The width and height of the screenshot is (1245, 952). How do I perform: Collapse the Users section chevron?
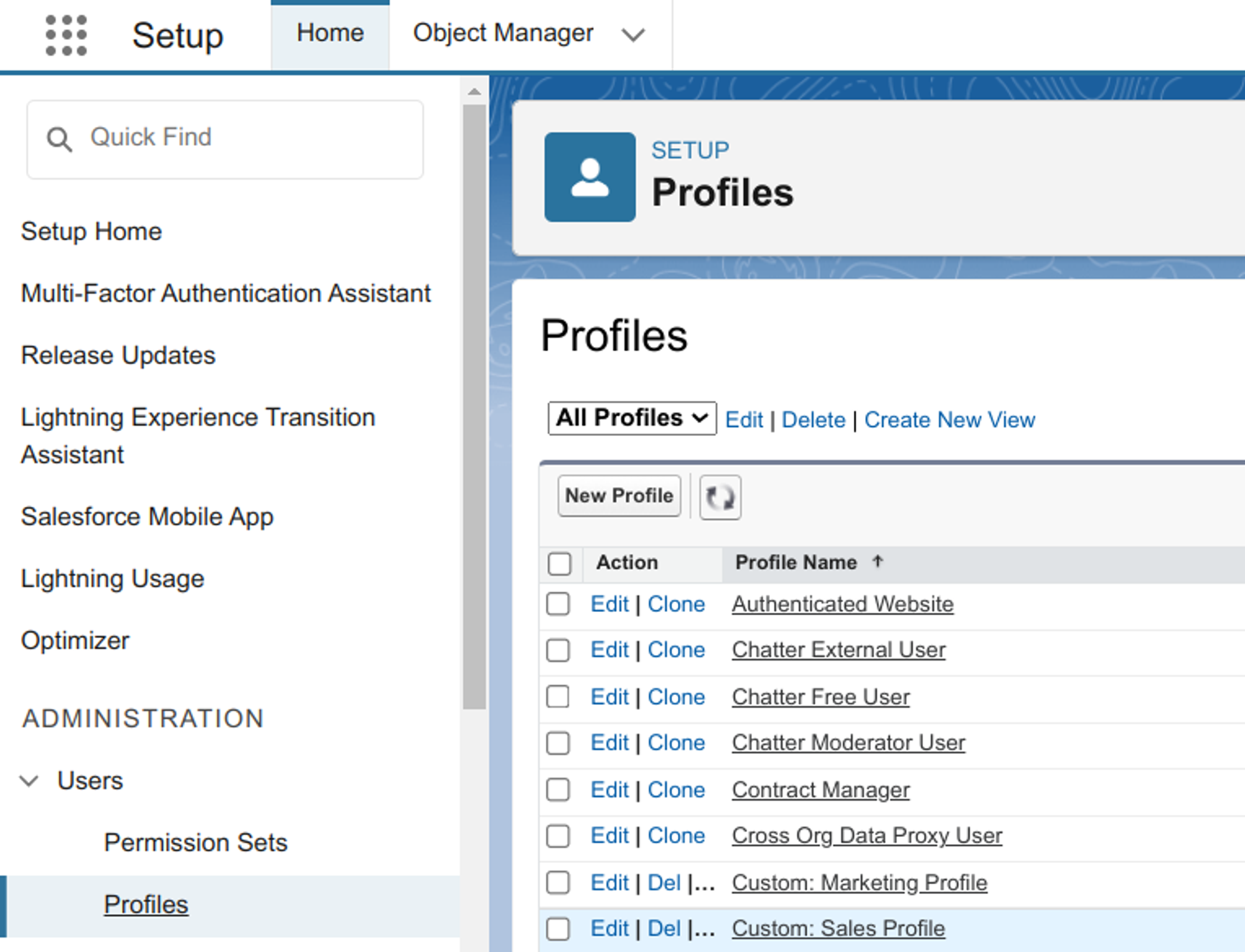point(29,781)
